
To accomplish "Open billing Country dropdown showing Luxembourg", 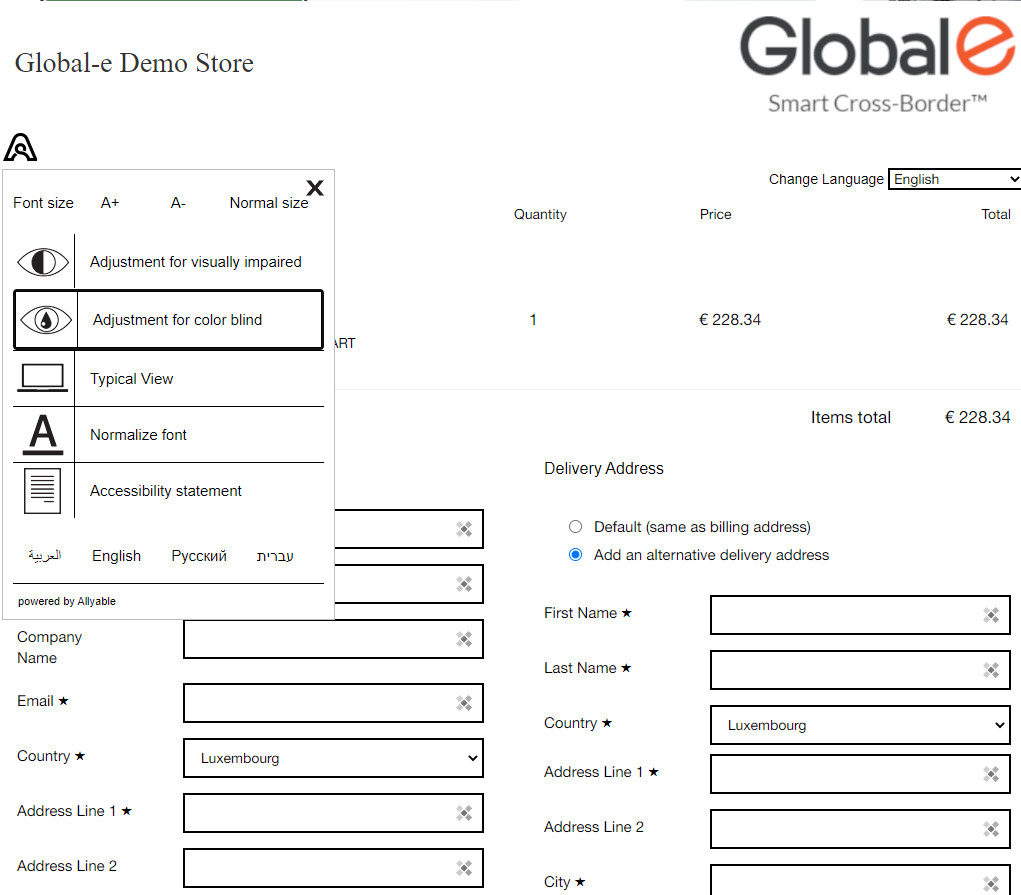I will click(333, 758).
